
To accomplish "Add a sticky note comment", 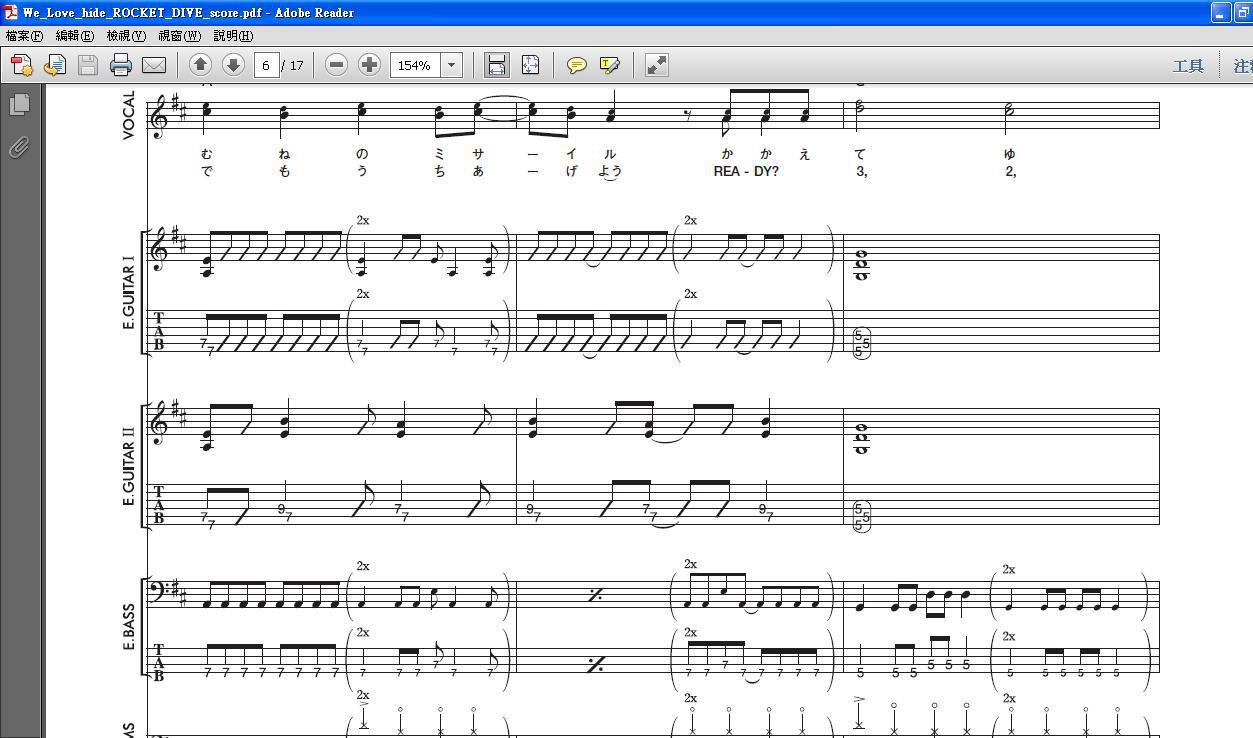I will tap(577, 65).
